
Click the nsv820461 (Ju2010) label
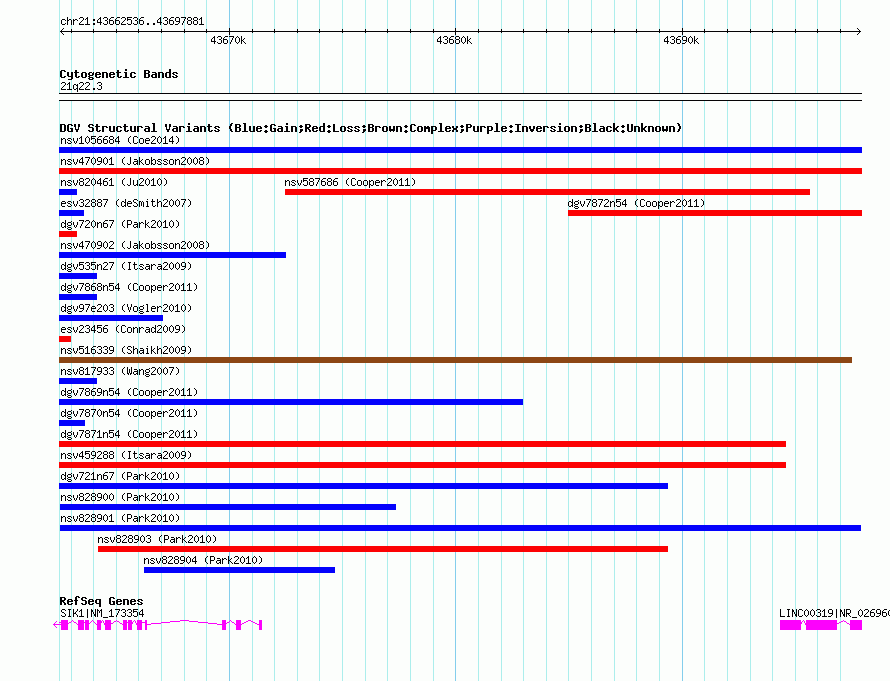pos(114,182)
